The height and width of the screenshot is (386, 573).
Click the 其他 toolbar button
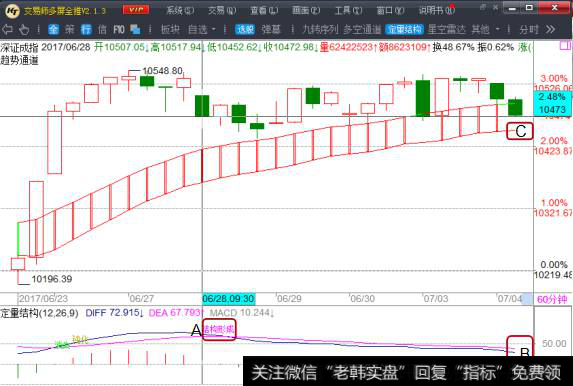(x=481, y=29)
